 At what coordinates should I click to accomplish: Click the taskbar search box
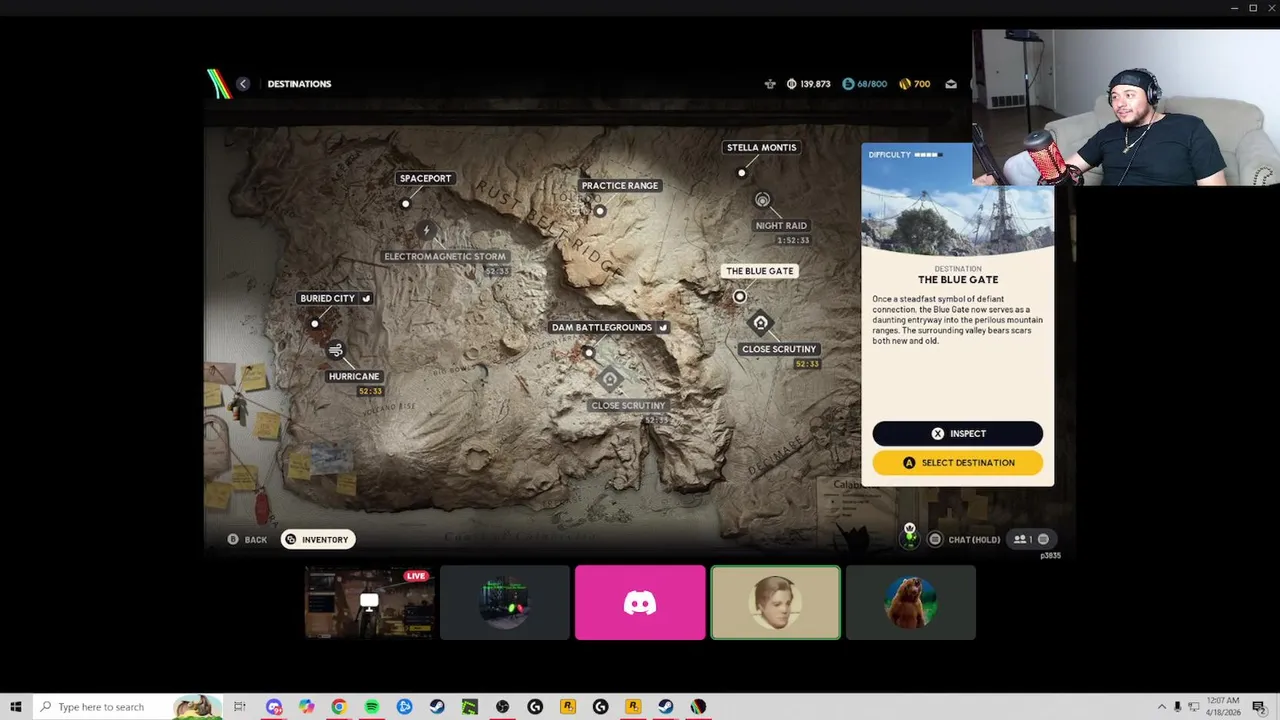(128, 707)
